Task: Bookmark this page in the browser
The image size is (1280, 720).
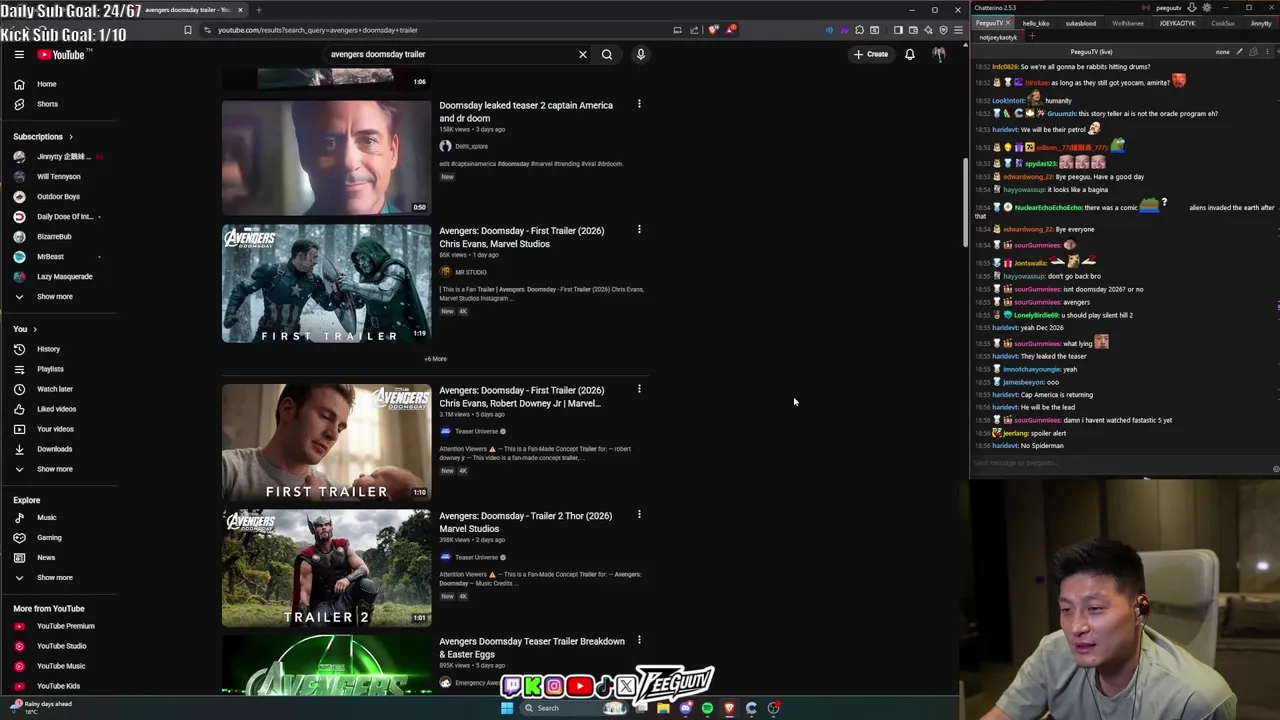Action: tap(187, 30)
